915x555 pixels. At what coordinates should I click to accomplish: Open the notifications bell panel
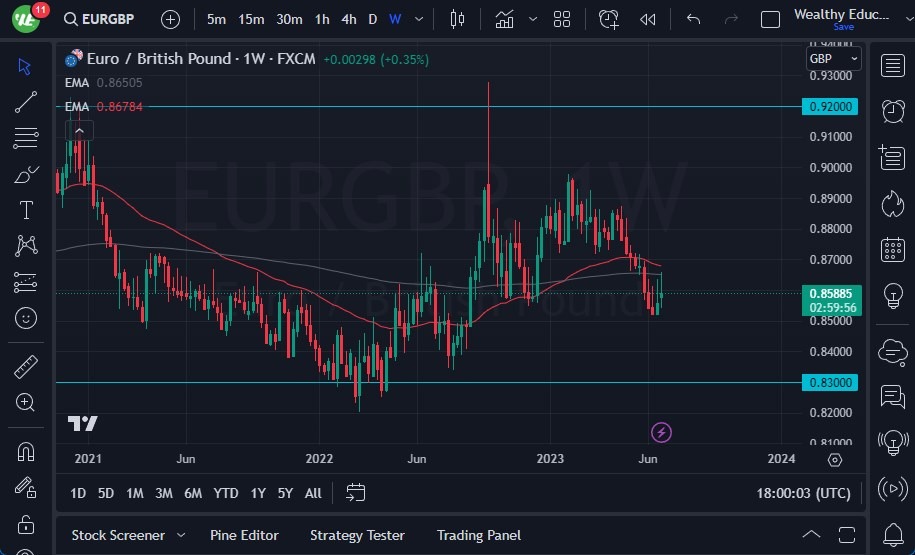click(893, 533)
